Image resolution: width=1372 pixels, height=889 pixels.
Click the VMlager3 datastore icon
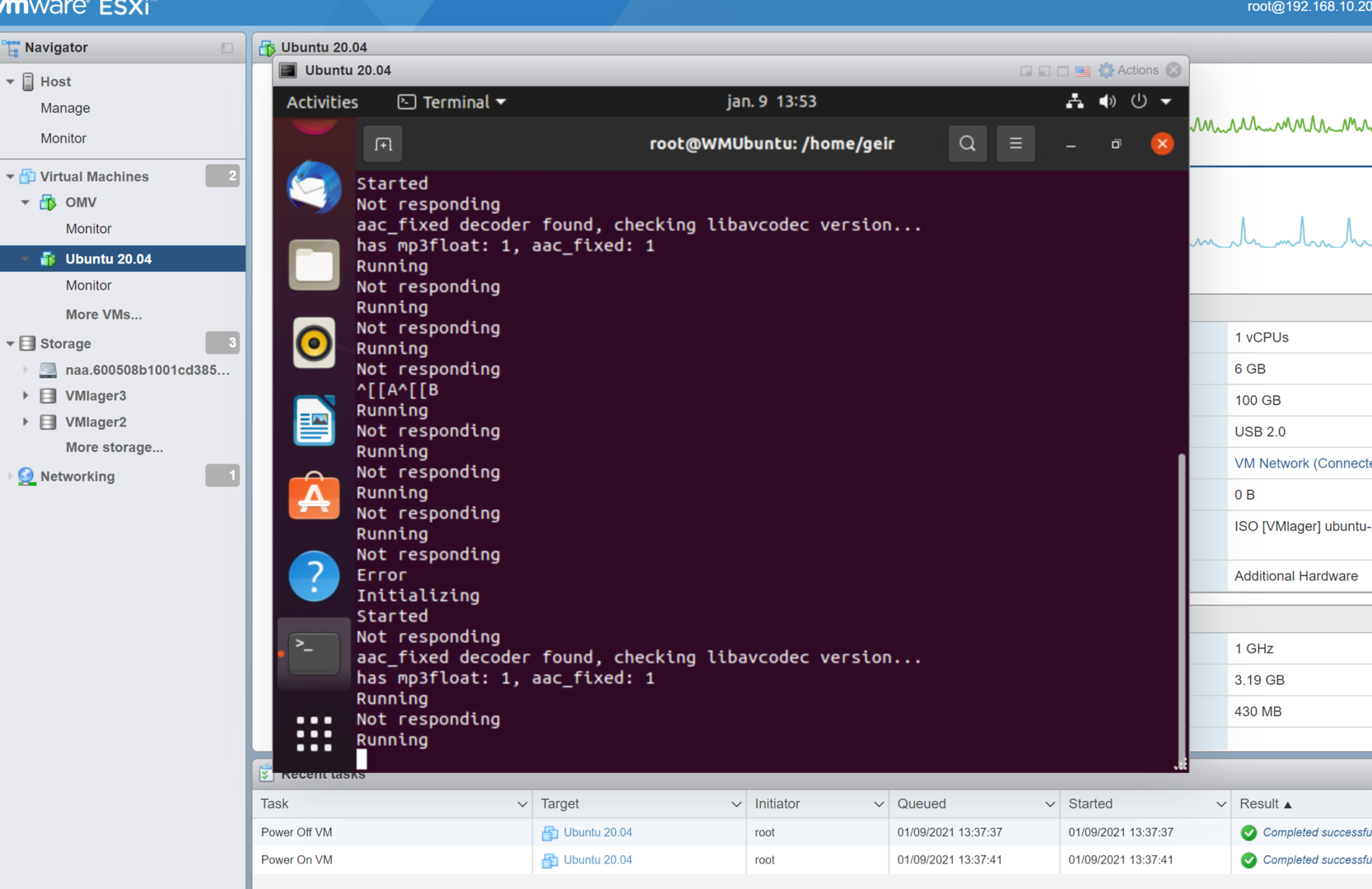49,396
